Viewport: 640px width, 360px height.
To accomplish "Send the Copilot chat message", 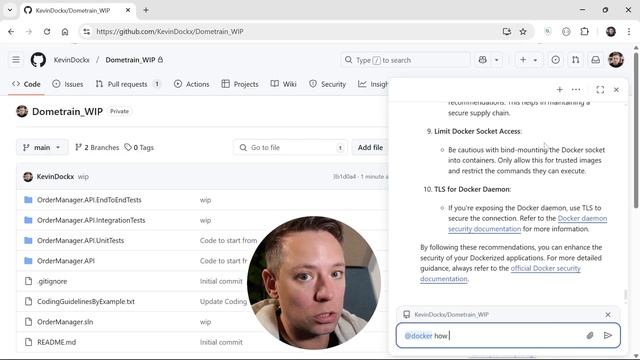I will click(608, 336).
